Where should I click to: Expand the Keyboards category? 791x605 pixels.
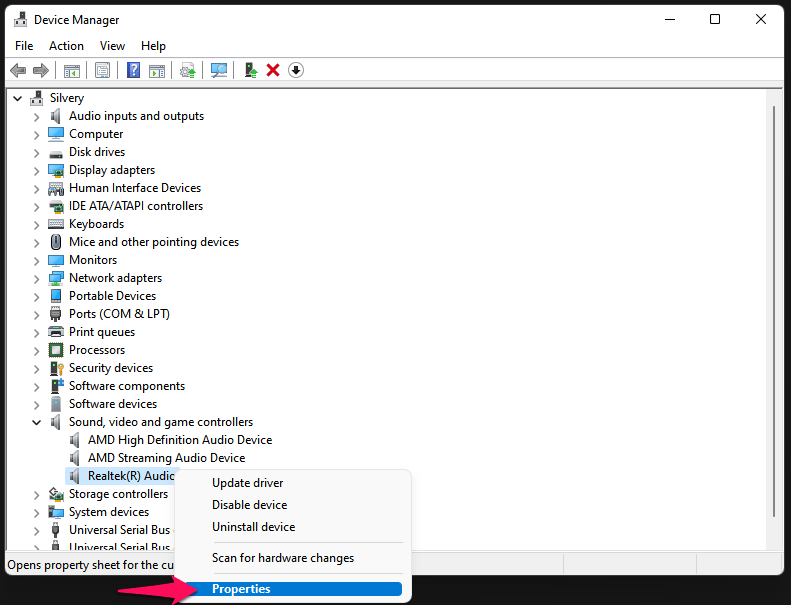[x=37, y=224]
